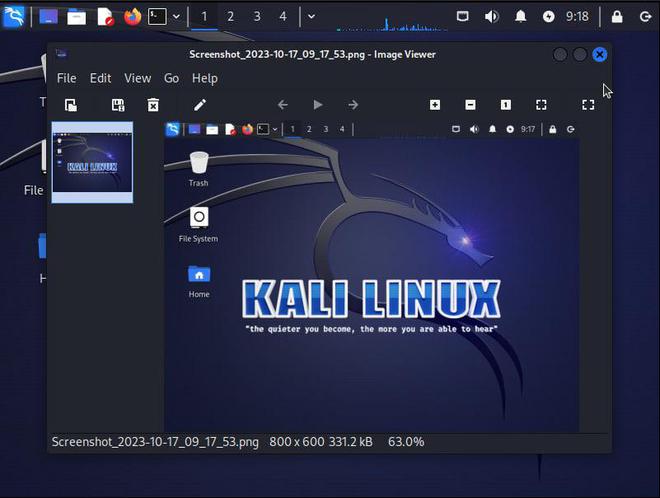Click the 9:18 clock
This screenshot has height=498, width=660.
tap(577, 16)
